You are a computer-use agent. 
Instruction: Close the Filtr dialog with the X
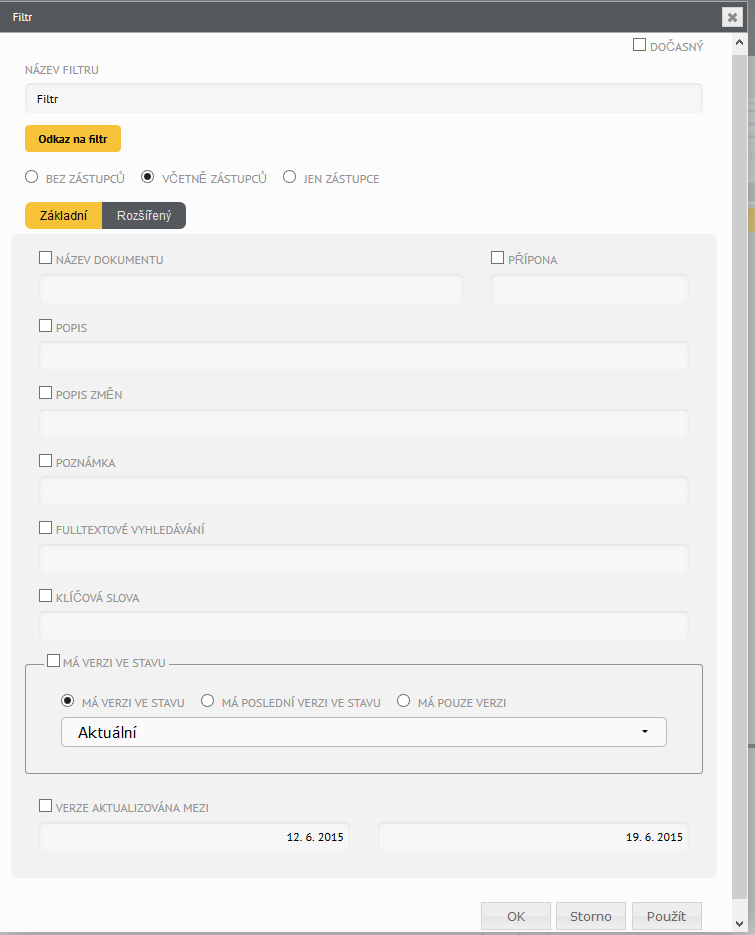(732, 17)
